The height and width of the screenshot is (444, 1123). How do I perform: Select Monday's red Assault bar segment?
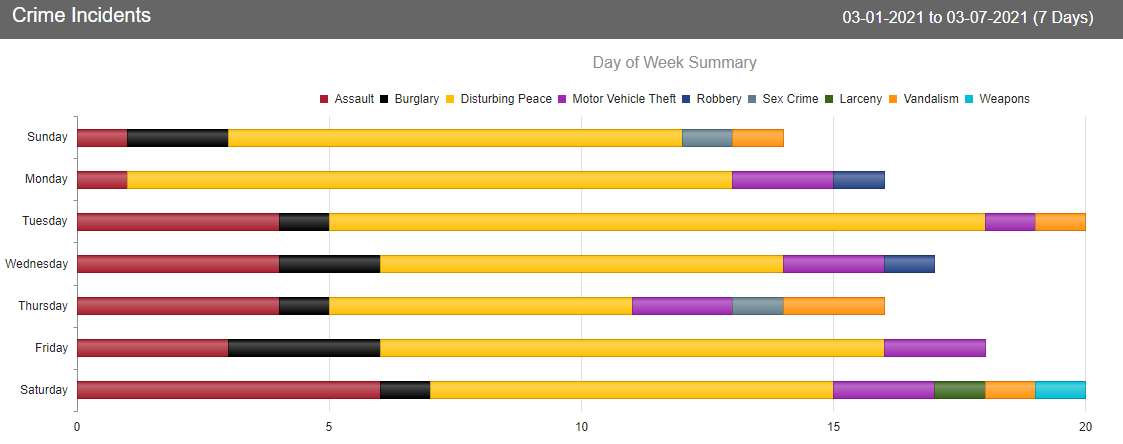click(x=102, y=180)
